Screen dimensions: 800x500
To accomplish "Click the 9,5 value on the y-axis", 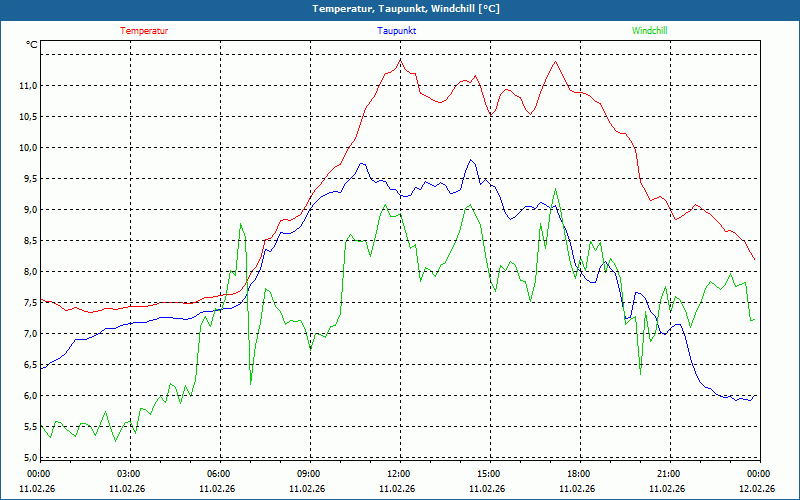I will point(29,179).
